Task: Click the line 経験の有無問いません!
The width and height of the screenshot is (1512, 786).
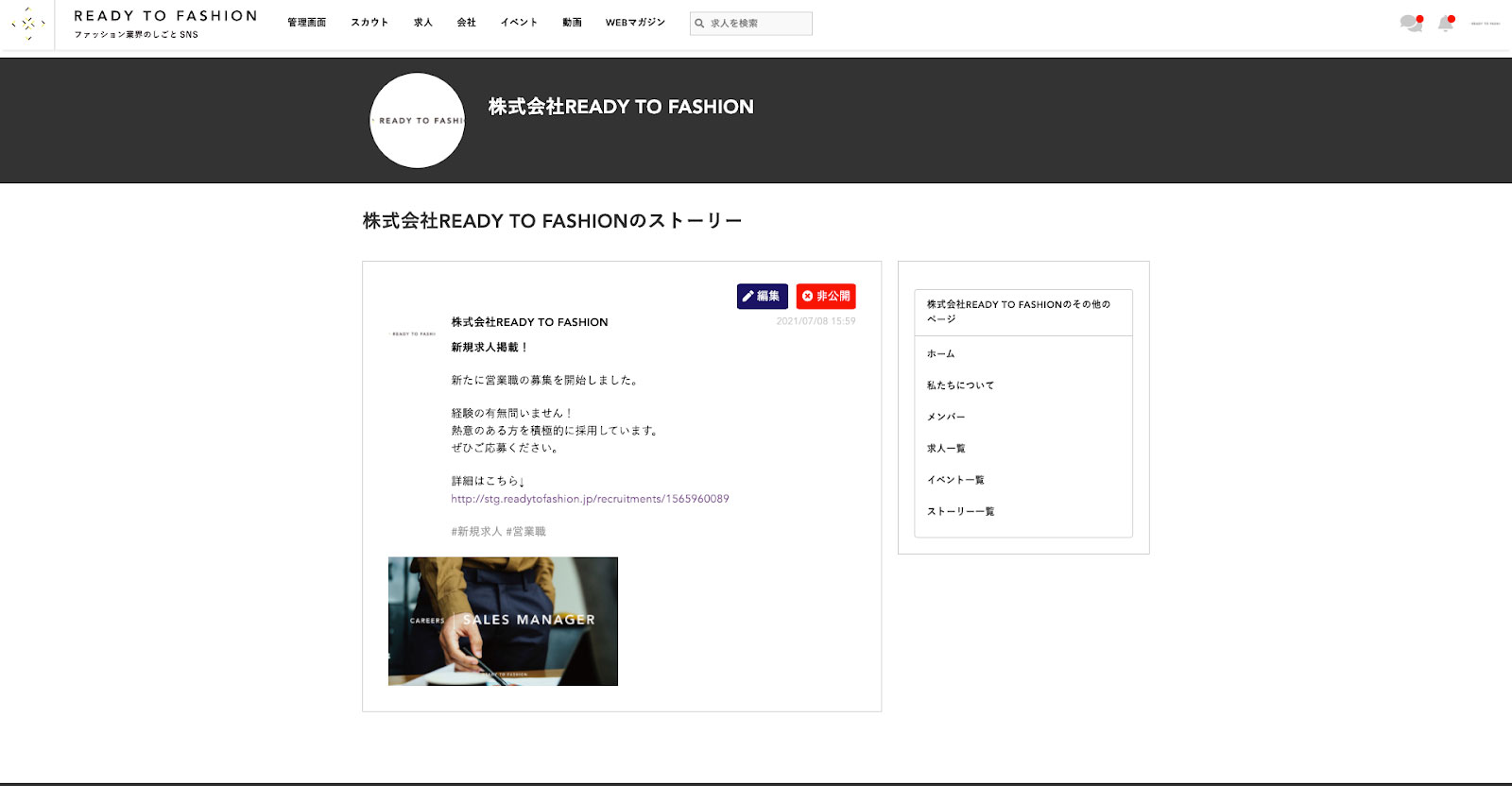Action: pos(512,414)
